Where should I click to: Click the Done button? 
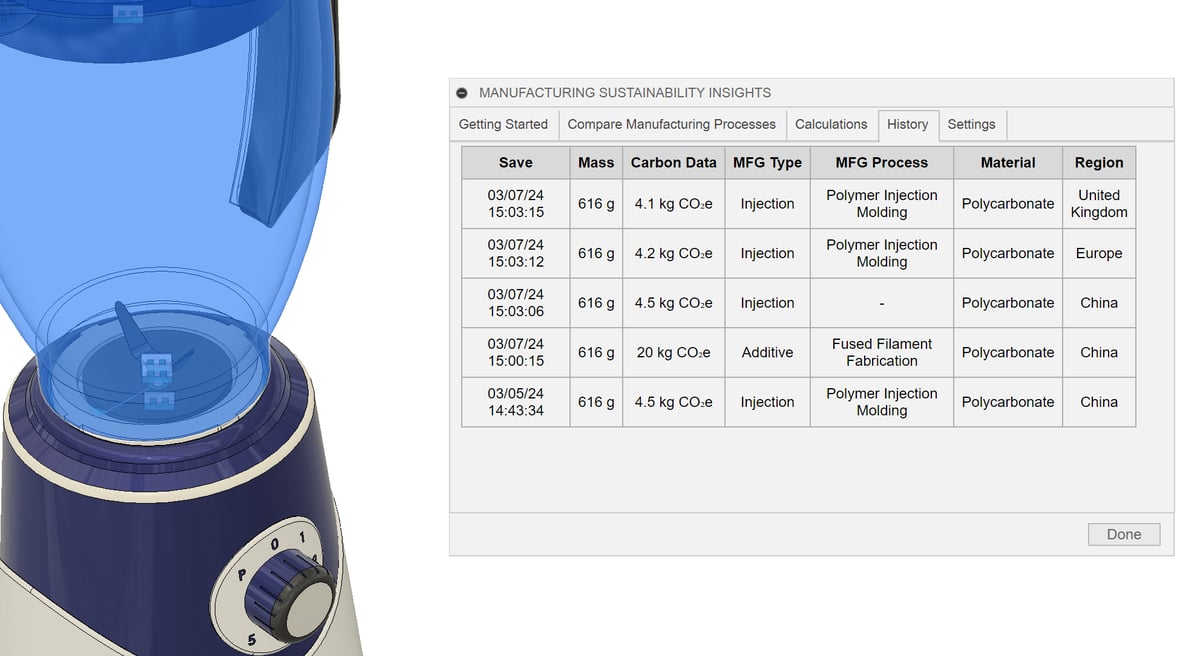click(1124, 534)
